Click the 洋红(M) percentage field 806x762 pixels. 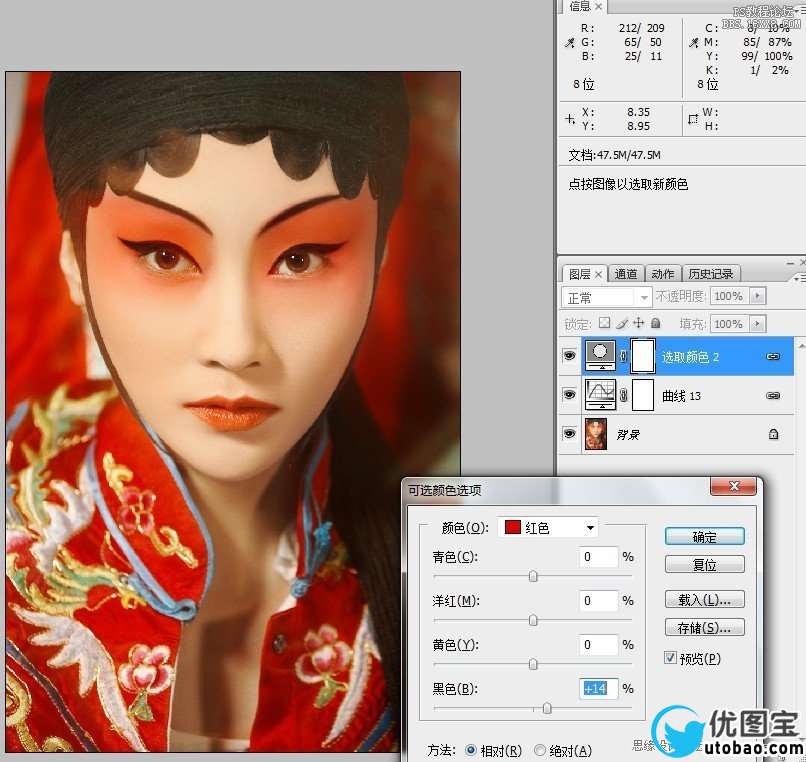point(598,601)
